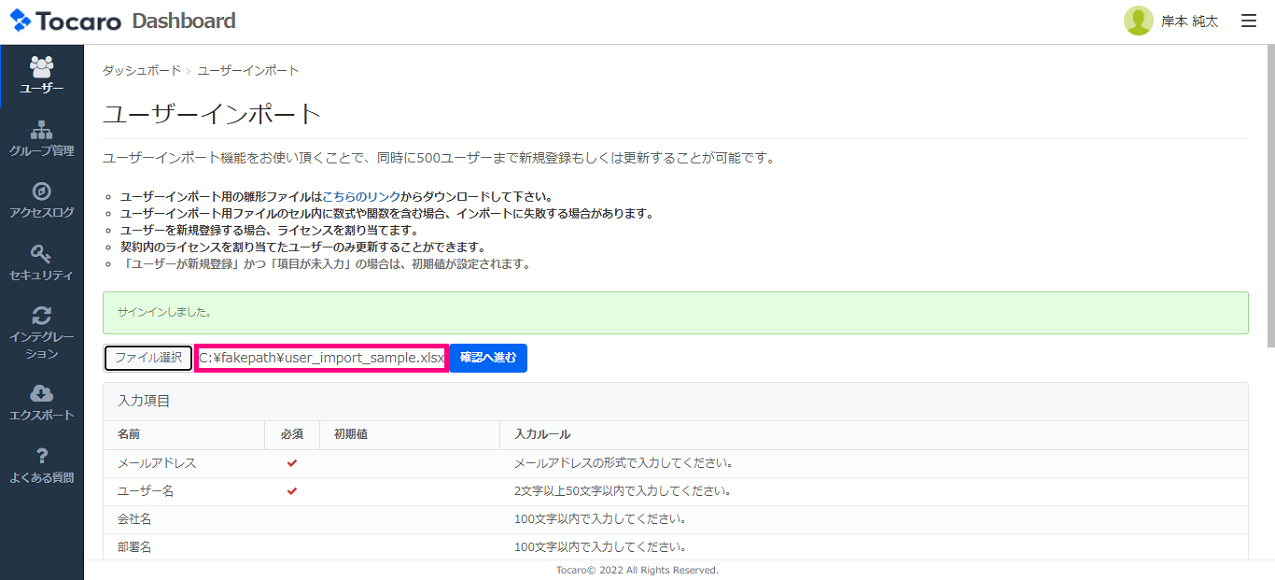Image resolution: width=1275 pixels, height=580 pixels.
Task: Click the Tocaro logo icon
Action: (x=21, y=21)
